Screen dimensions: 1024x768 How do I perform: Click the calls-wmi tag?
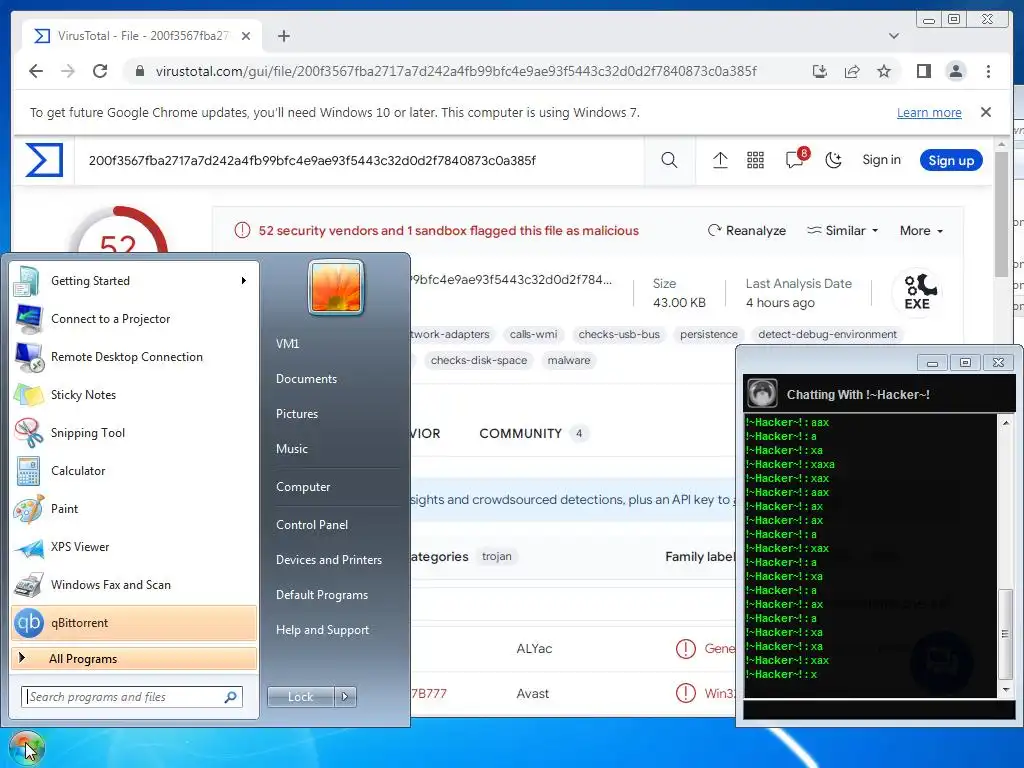click(x=534, y=334)
